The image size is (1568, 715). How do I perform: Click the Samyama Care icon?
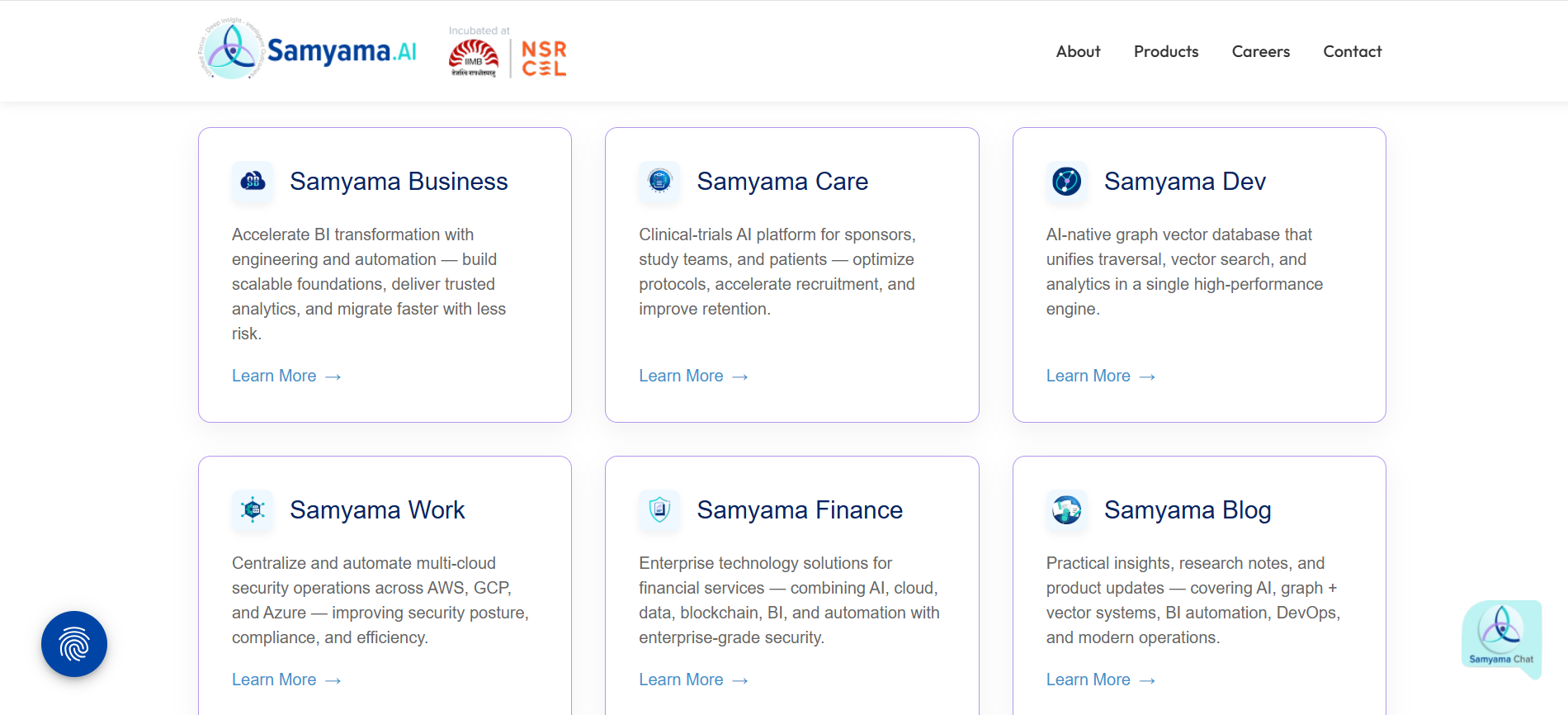(659, 181)
